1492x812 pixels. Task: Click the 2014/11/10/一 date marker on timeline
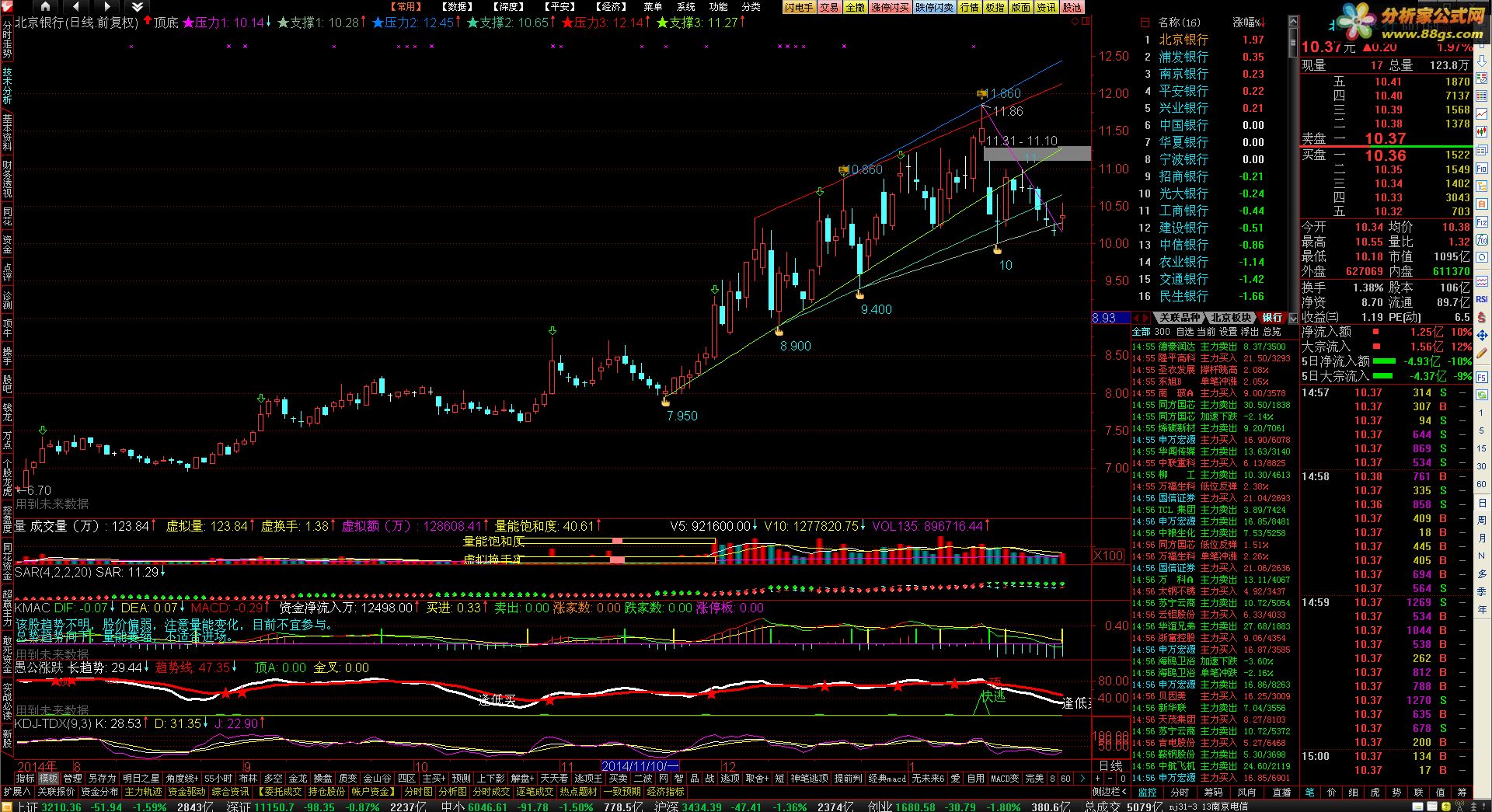click(x=640, y=766)
